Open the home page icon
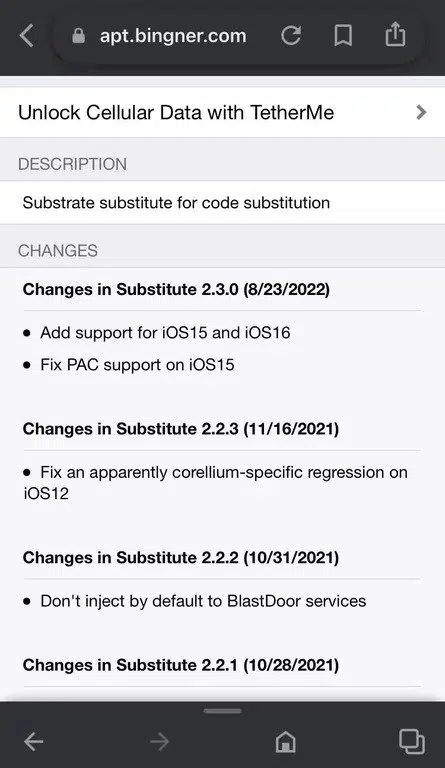The image size is (445, 768). [x=285, y=742]
